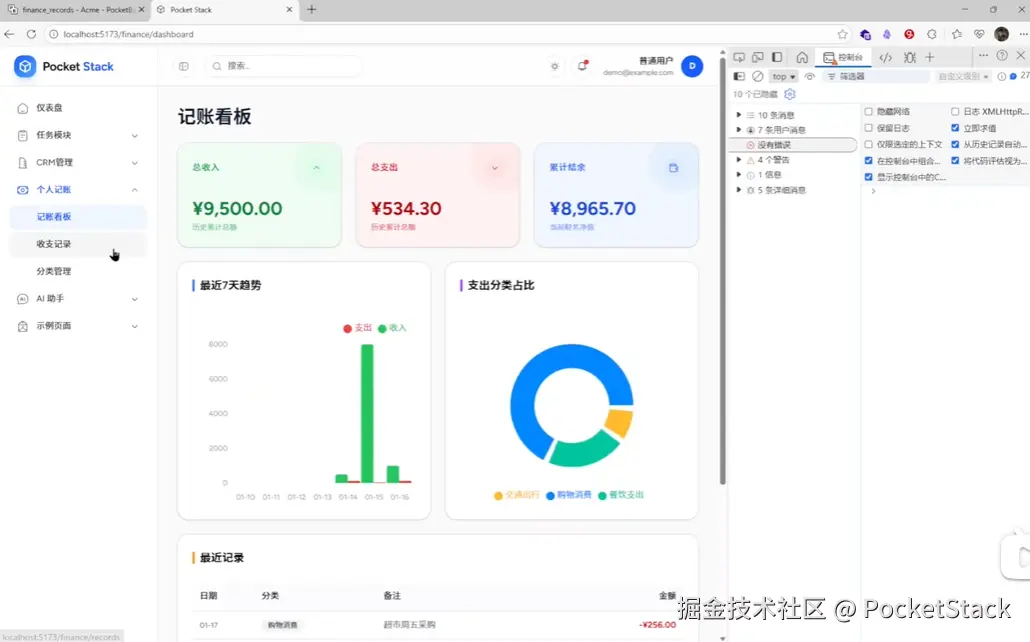1030x642 pixels.
Task: Open DevTools inspect element tool
Action: (x=739, y=57)
